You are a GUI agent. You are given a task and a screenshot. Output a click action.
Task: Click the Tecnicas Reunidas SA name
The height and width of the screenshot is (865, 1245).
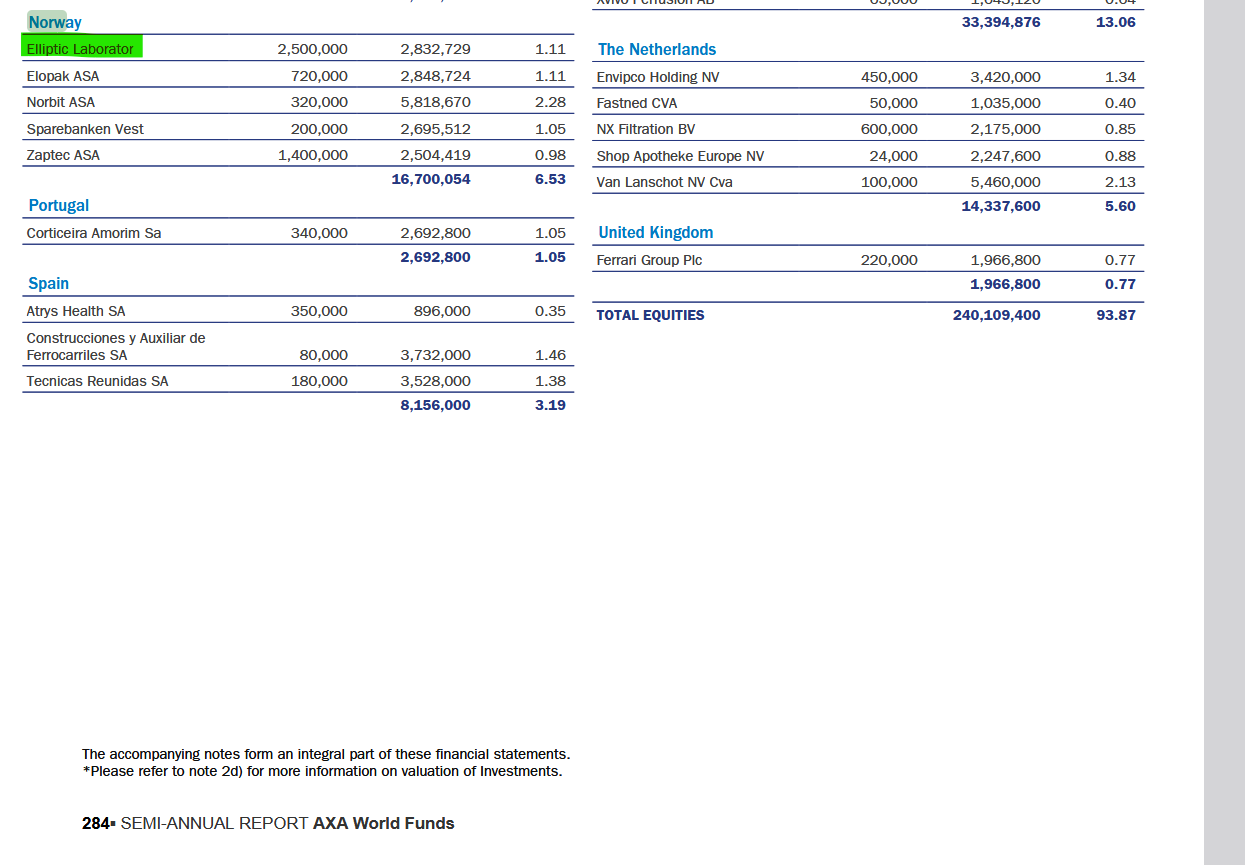tap(97, 381)
